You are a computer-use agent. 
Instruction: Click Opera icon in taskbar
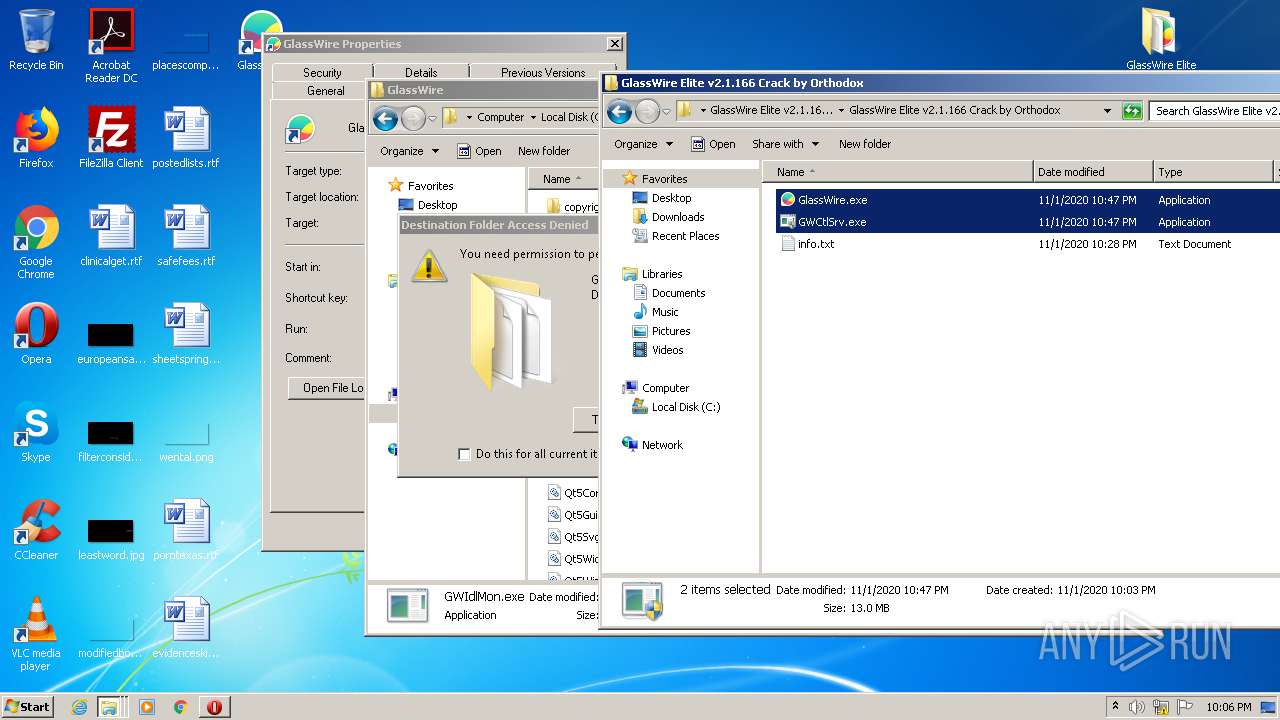(214, 707)
